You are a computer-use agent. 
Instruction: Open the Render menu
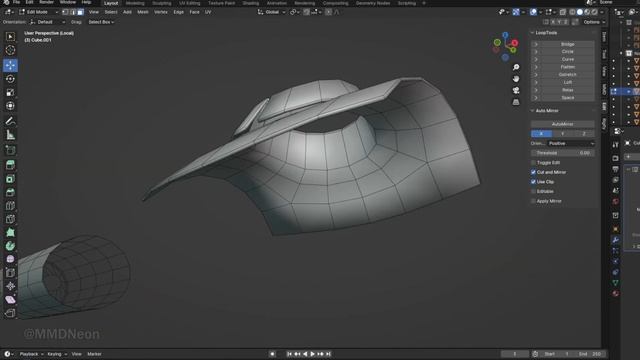[46, 2]
